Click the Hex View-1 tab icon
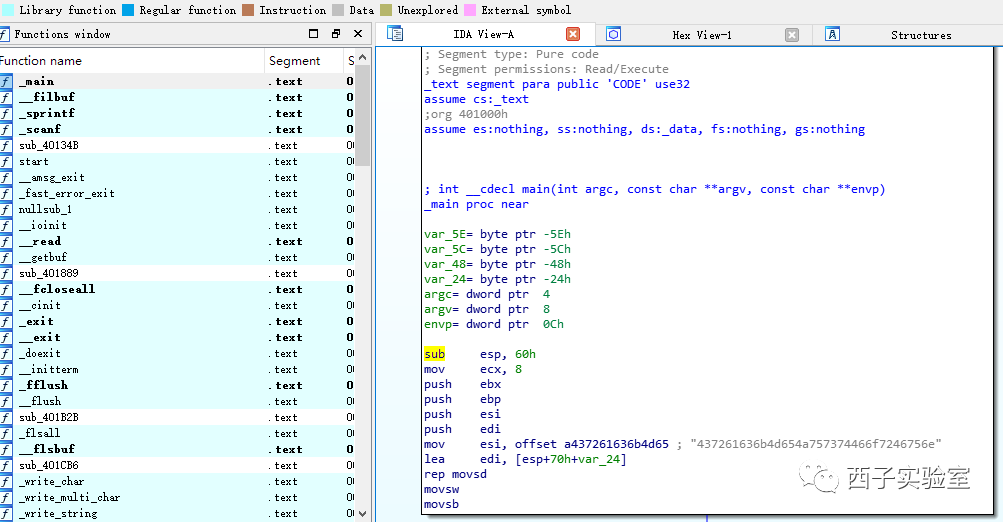The image size is (1003, 522). click(x=613, y=34)
